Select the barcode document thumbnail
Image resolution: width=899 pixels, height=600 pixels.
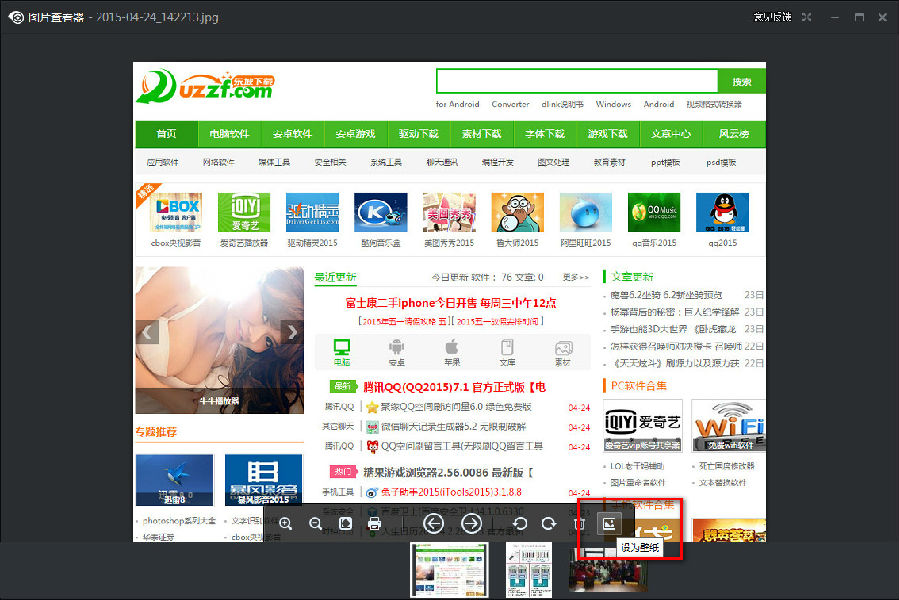pos(527,571)
